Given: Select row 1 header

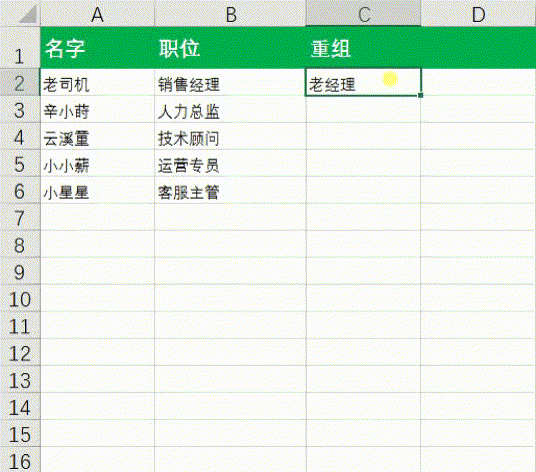Looking at the screenshot, I should pos(20,48).
